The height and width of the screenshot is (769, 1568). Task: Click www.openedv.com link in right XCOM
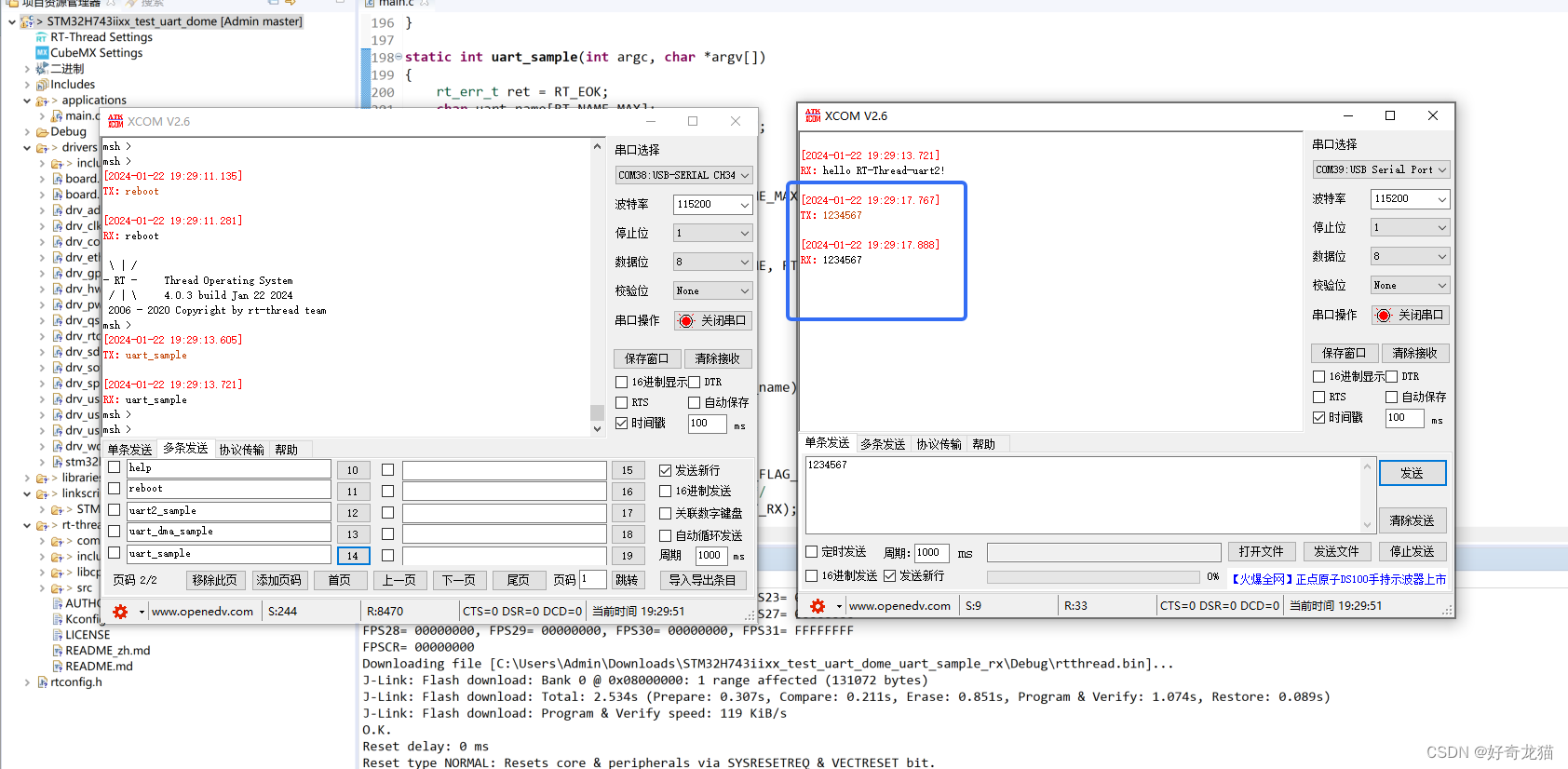pos(899,606)
